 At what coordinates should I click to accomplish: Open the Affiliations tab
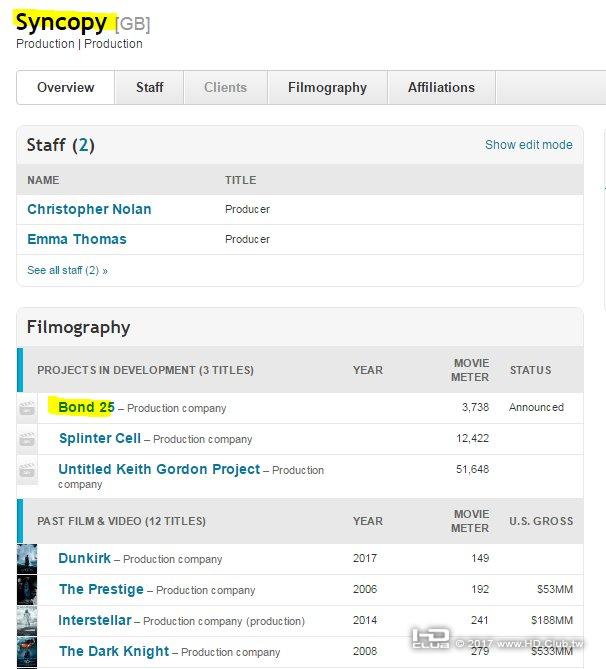tap(441, 87)
